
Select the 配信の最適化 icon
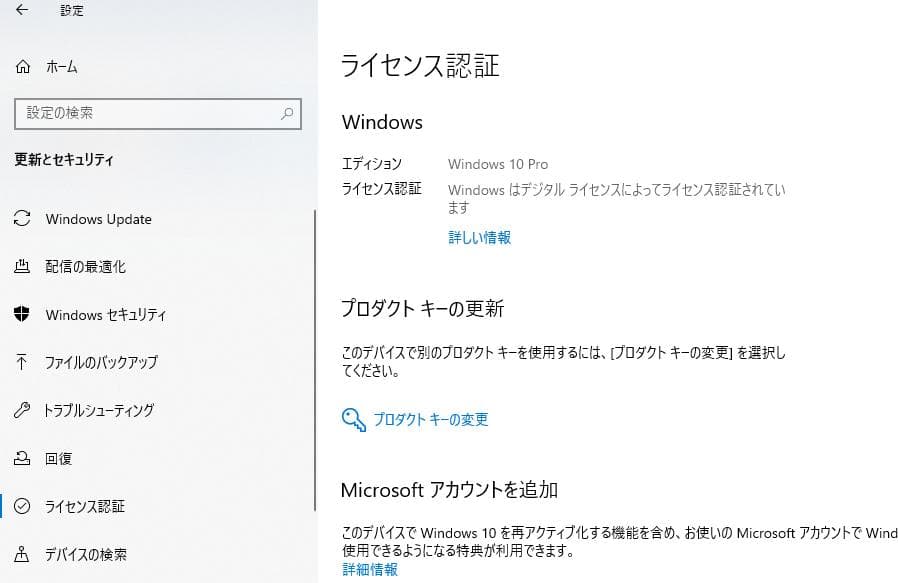point(22,267)
